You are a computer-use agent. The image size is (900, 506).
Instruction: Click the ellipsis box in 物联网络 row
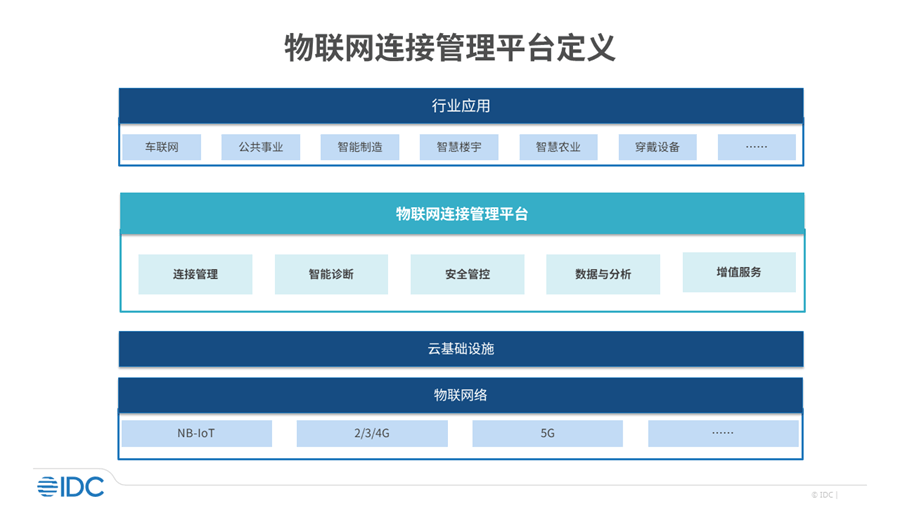[x=723, y=434]
